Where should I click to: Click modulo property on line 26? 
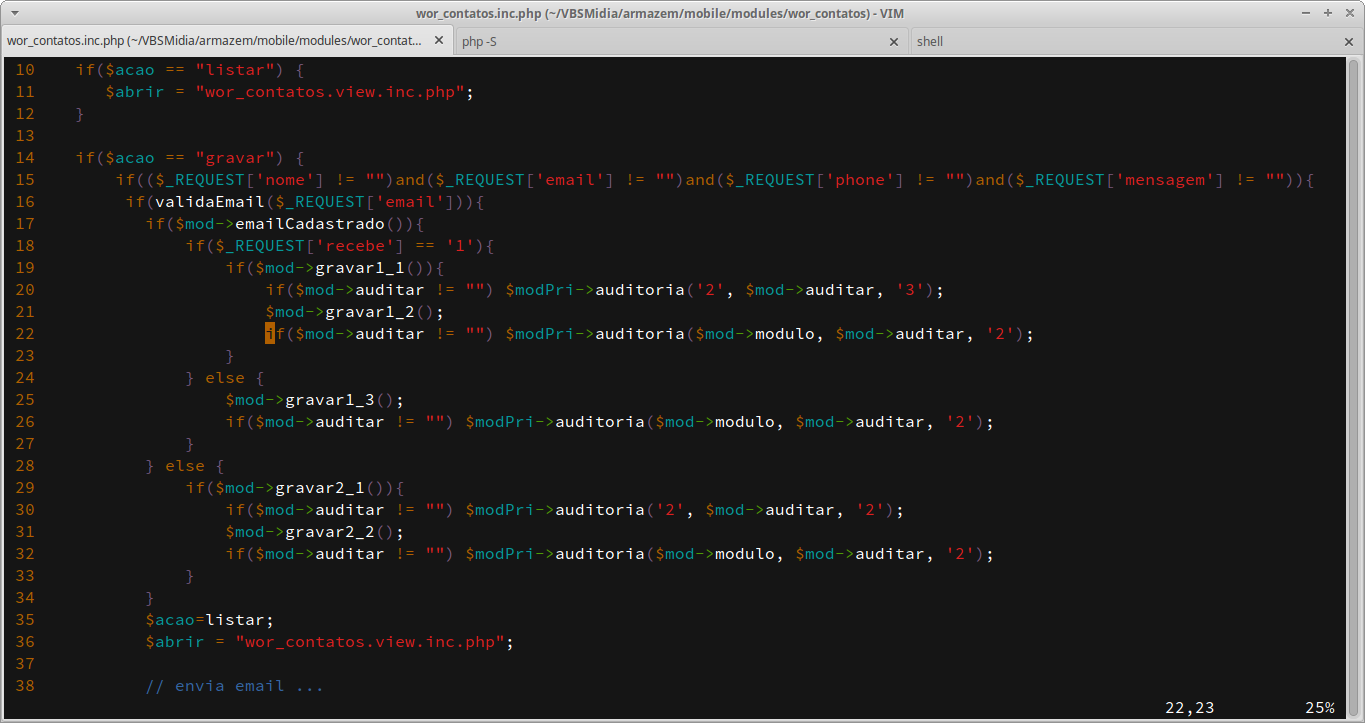coord(745,422)
